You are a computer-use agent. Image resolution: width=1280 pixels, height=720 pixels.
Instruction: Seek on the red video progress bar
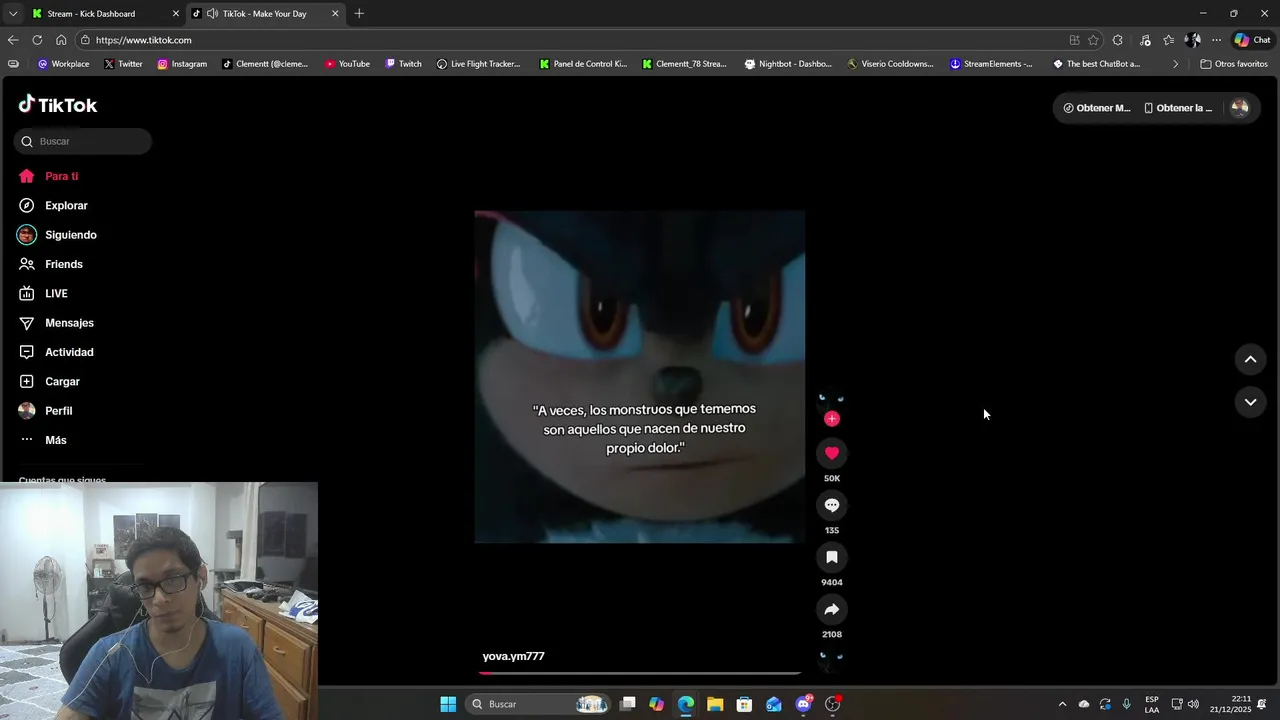click(x=640, y=673)
